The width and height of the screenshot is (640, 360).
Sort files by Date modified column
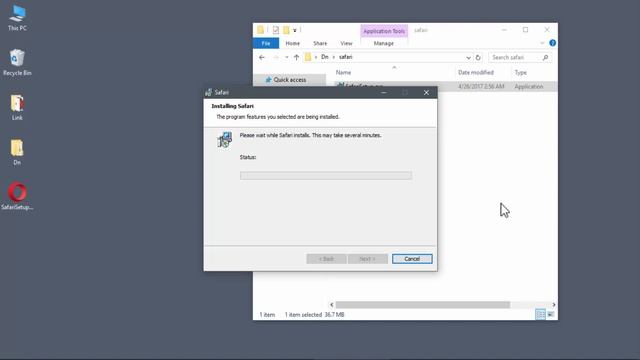pos(476,73)
